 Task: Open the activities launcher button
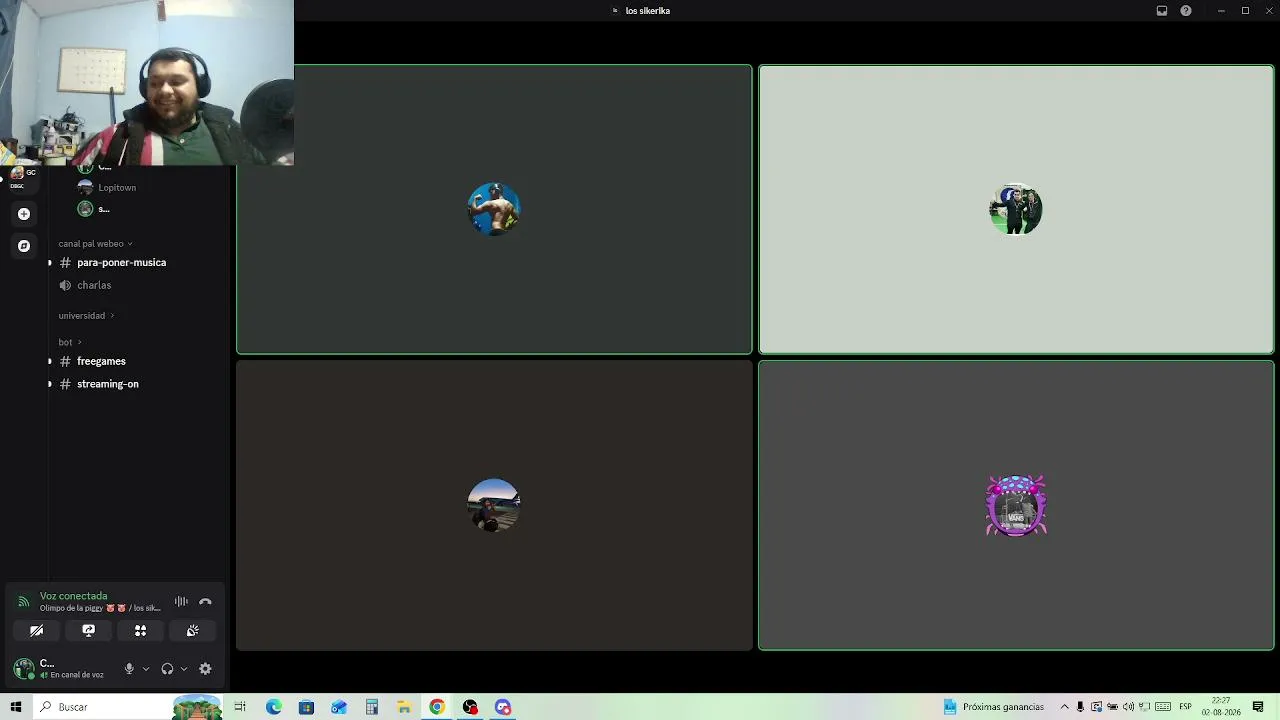[140, 631]
